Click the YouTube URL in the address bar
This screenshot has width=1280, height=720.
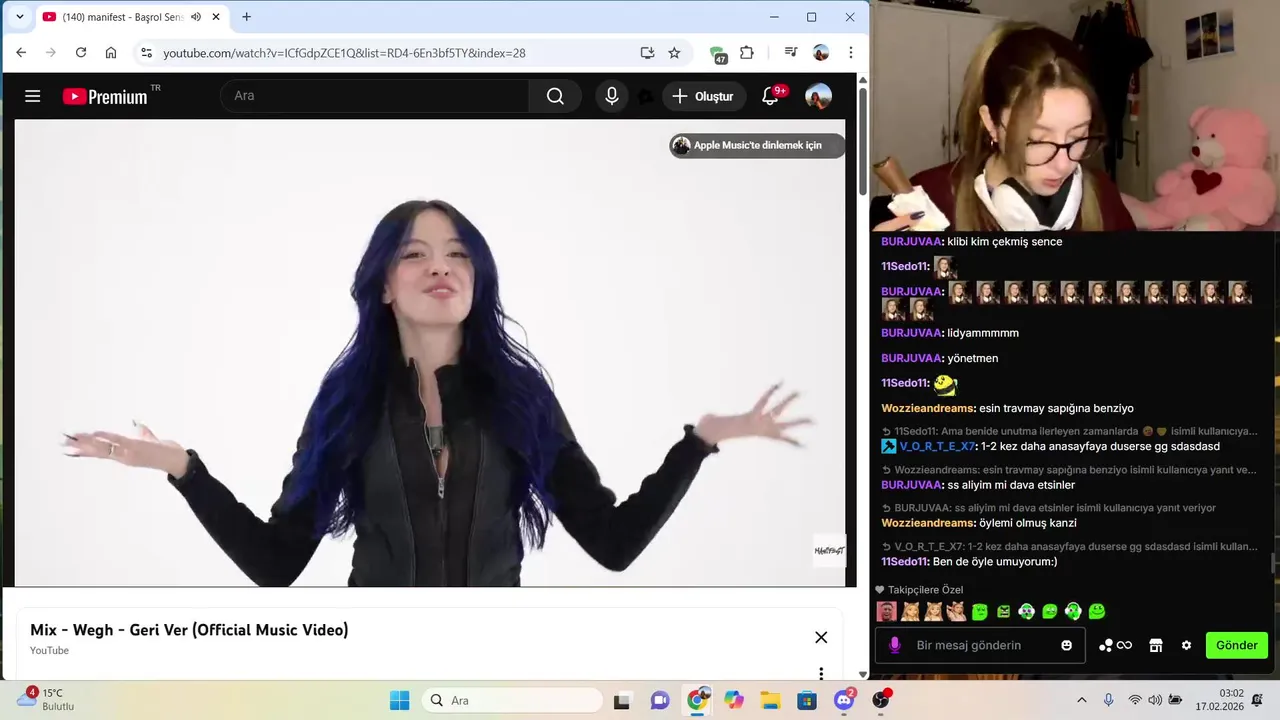point(344,53)
